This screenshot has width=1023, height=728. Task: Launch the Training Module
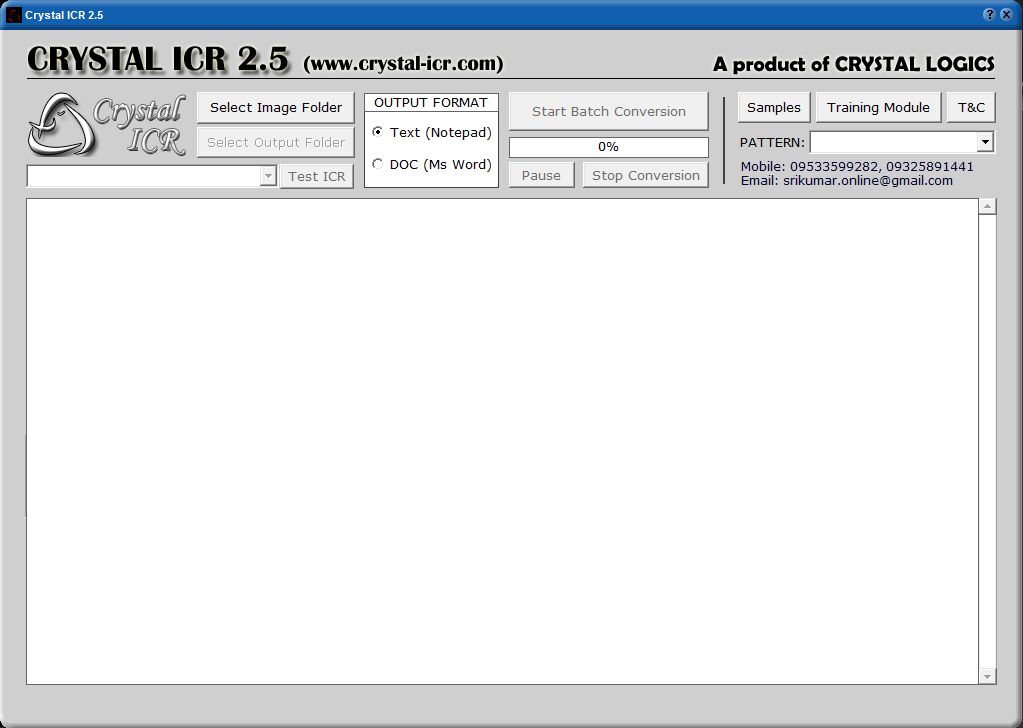click(x=879, y=108)
